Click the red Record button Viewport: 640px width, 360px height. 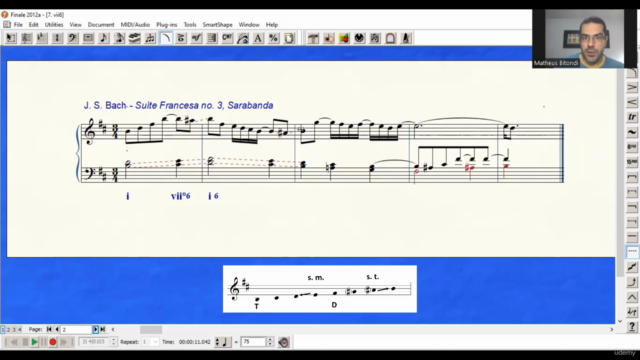click(x=53, y=342)
